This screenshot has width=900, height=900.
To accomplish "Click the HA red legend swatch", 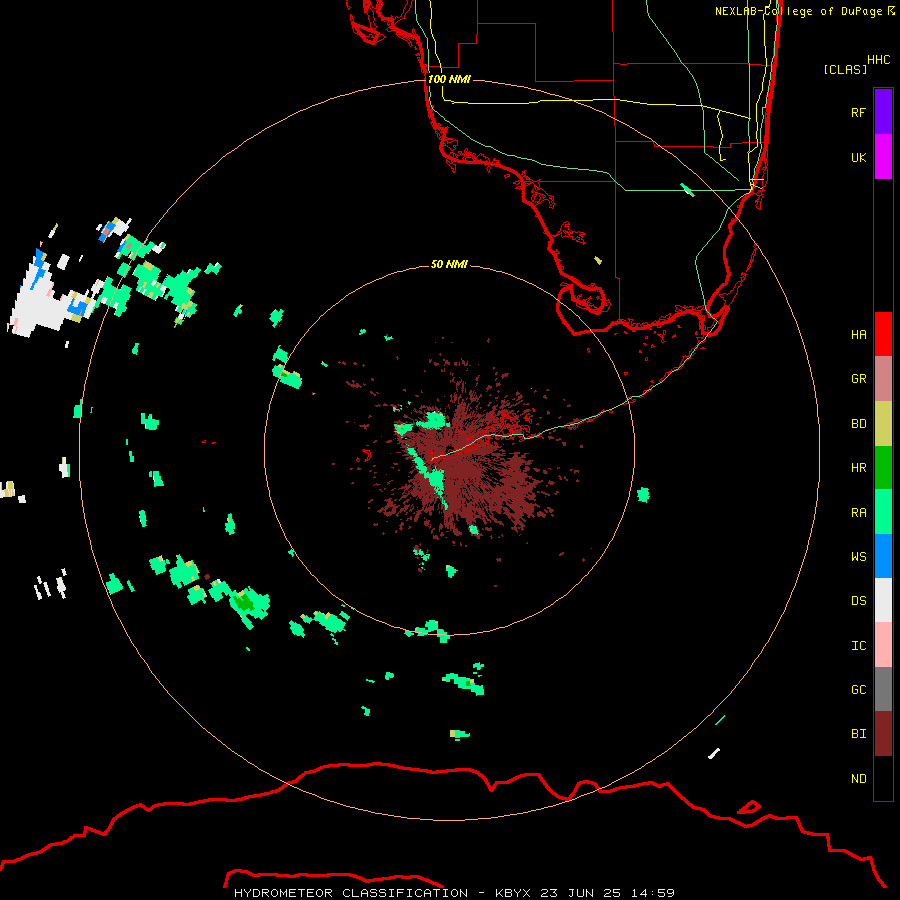I will (883, 334).
